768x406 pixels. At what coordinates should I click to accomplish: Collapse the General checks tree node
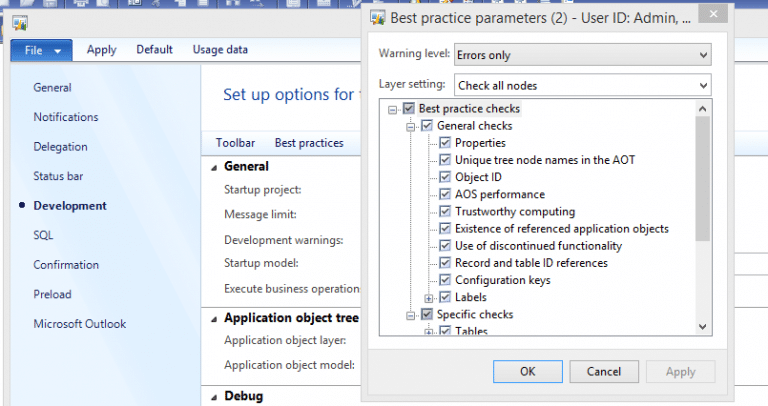410,126
